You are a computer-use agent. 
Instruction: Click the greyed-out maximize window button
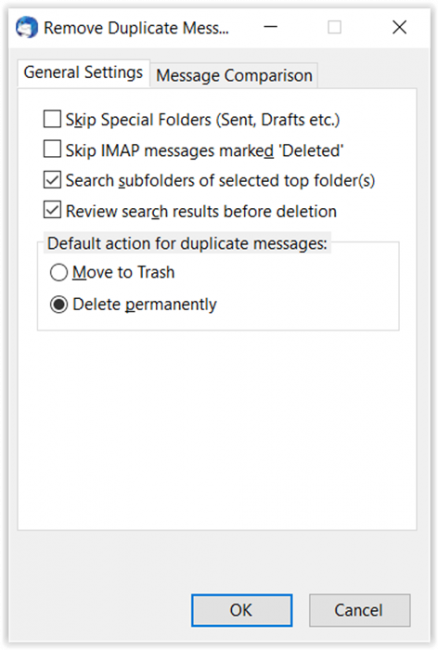click(334, 27)
